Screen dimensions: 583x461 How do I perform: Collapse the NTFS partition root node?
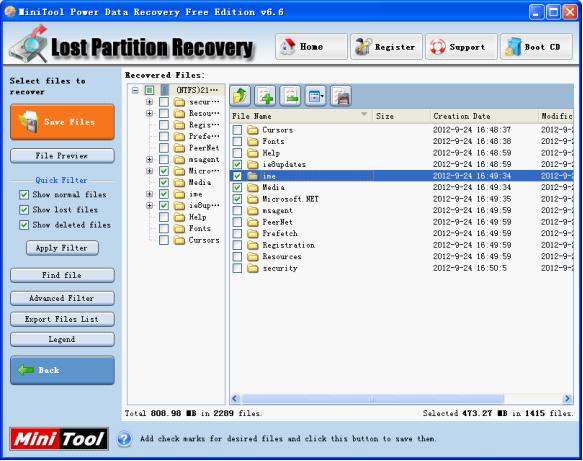tap(135, 90)
